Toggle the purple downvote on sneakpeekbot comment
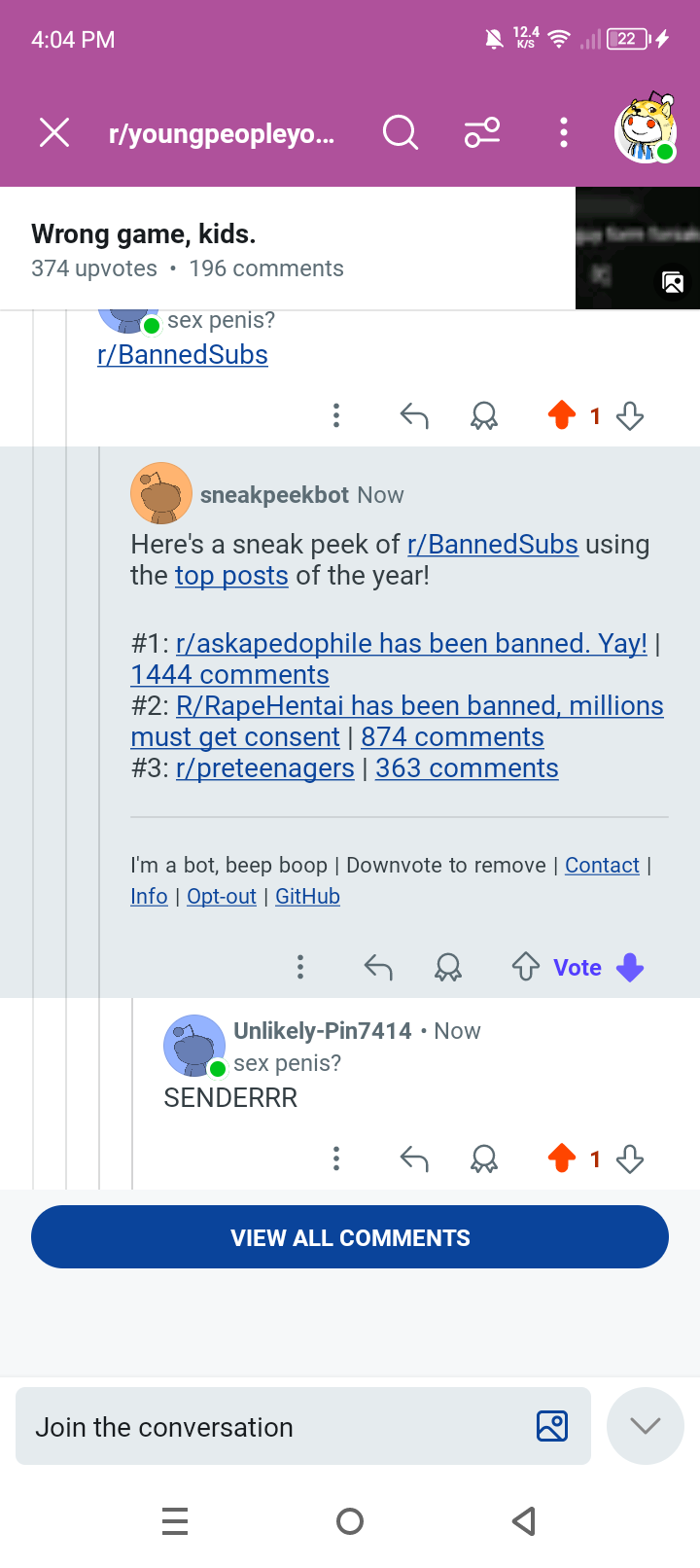The image size is (700, 1568). coord(630,967)
